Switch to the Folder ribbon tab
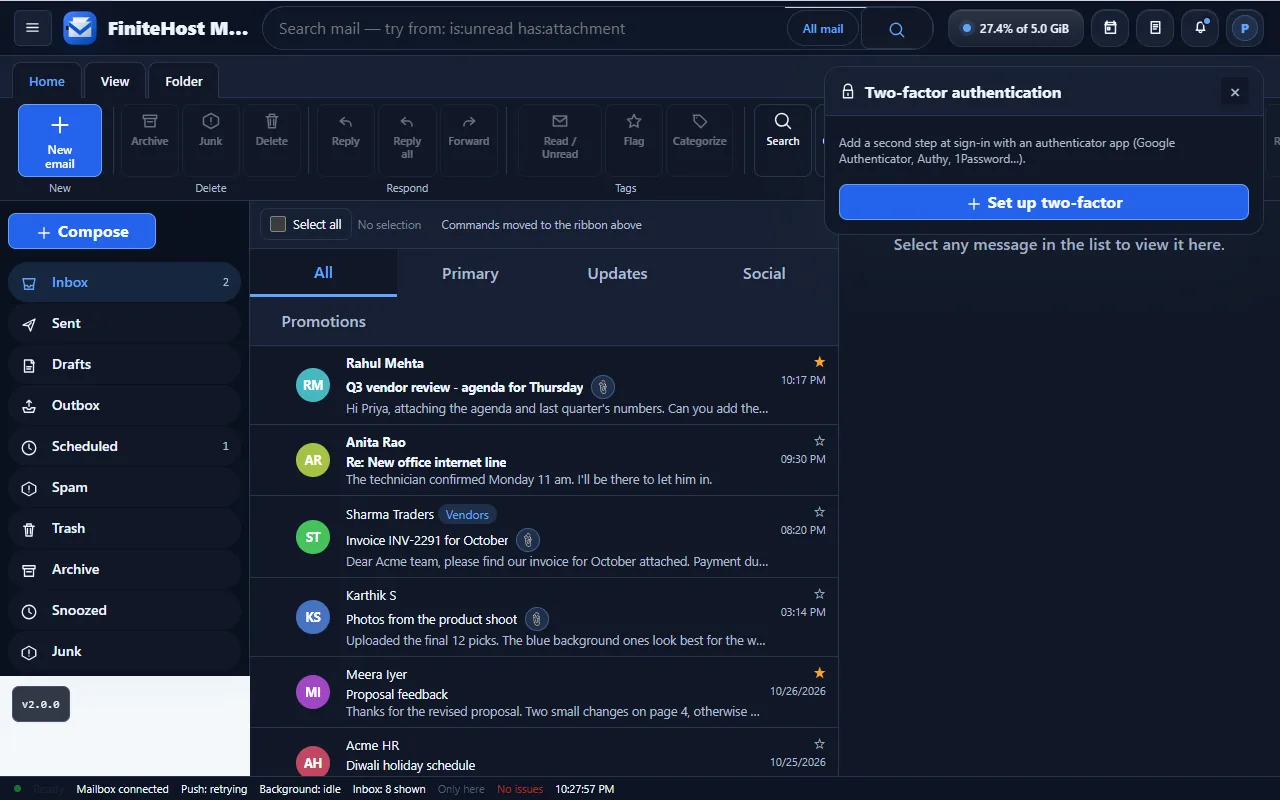The width and height of the screenshot is (1280, 800). 184,81
